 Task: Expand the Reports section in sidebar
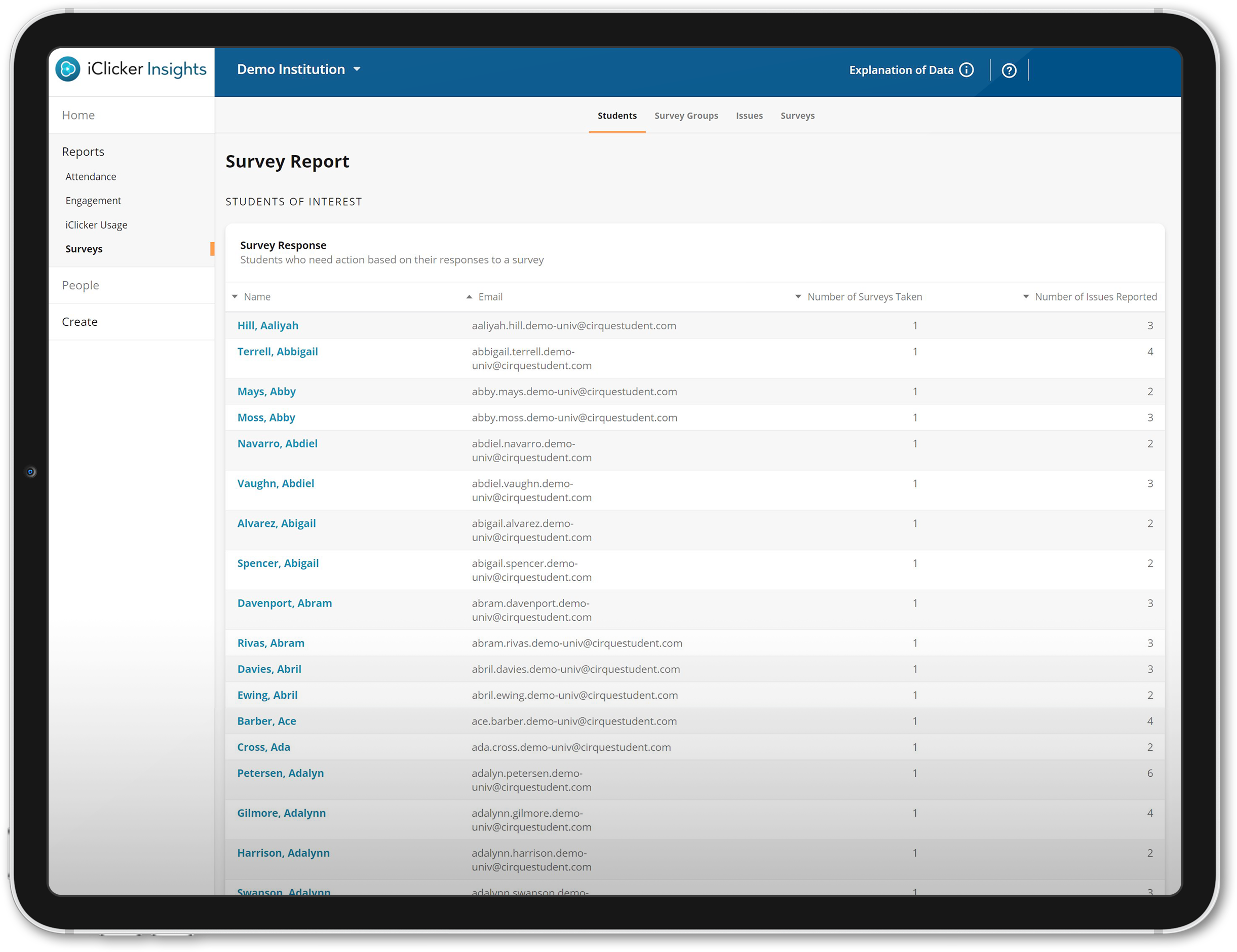pyautogui.click(x=83, y=151)
